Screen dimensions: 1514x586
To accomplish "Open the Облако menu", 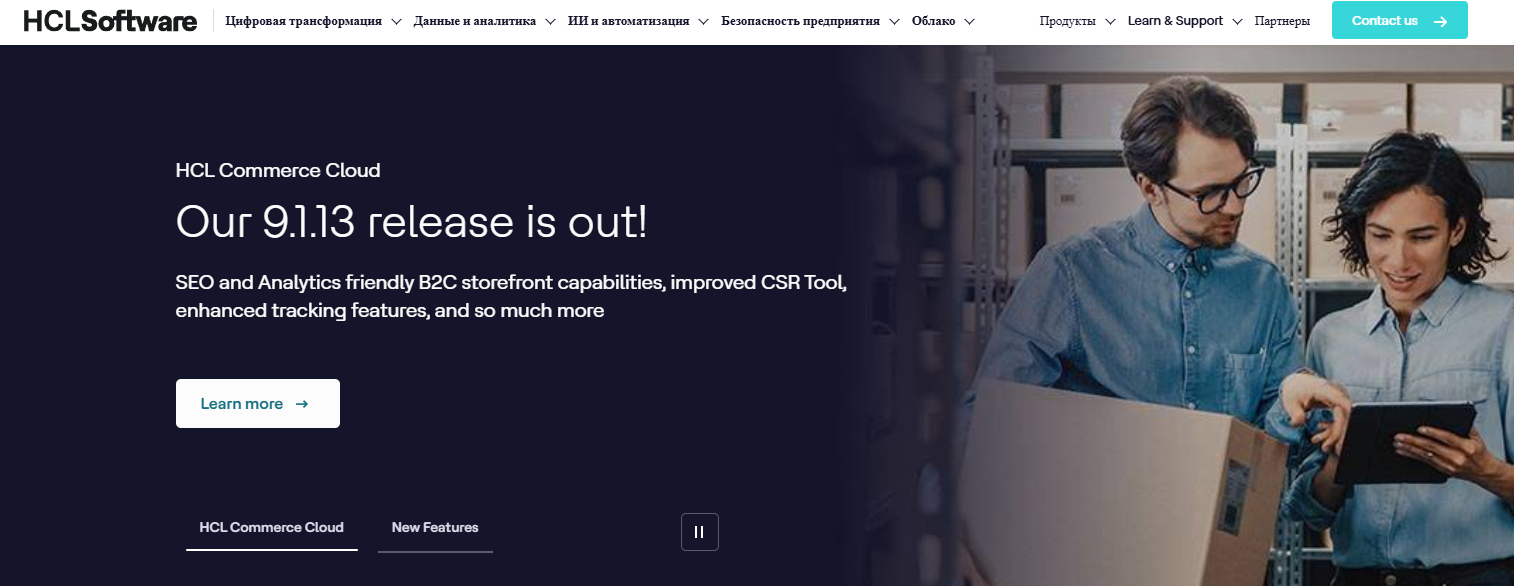I will pos(933,21).
